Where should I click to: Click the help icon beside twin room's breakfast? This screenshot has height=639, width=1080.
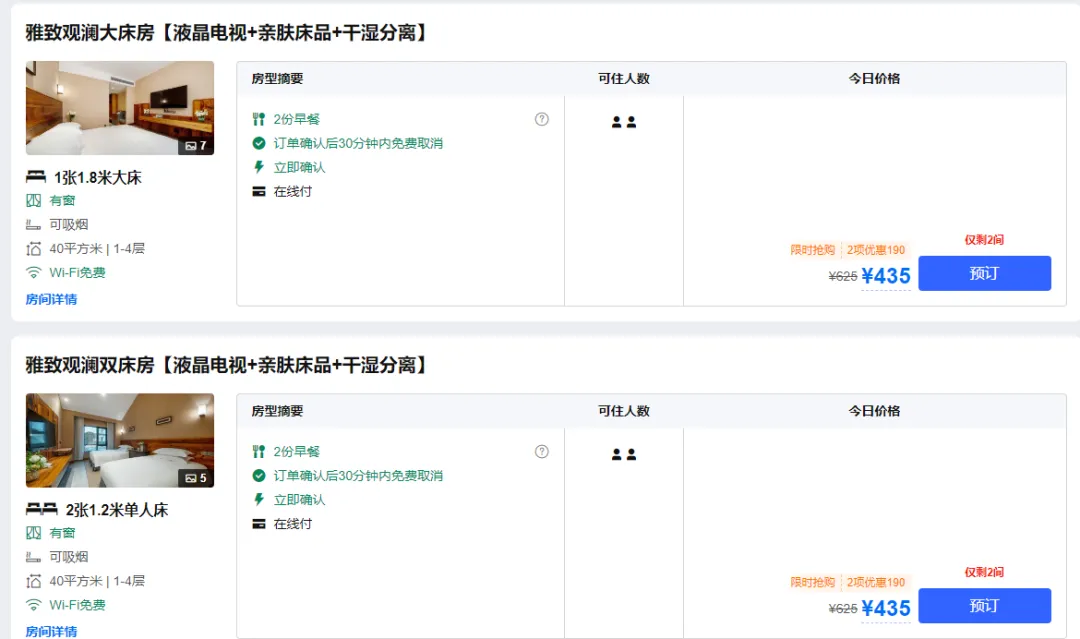pyautogui.click(x=542, y=451)
